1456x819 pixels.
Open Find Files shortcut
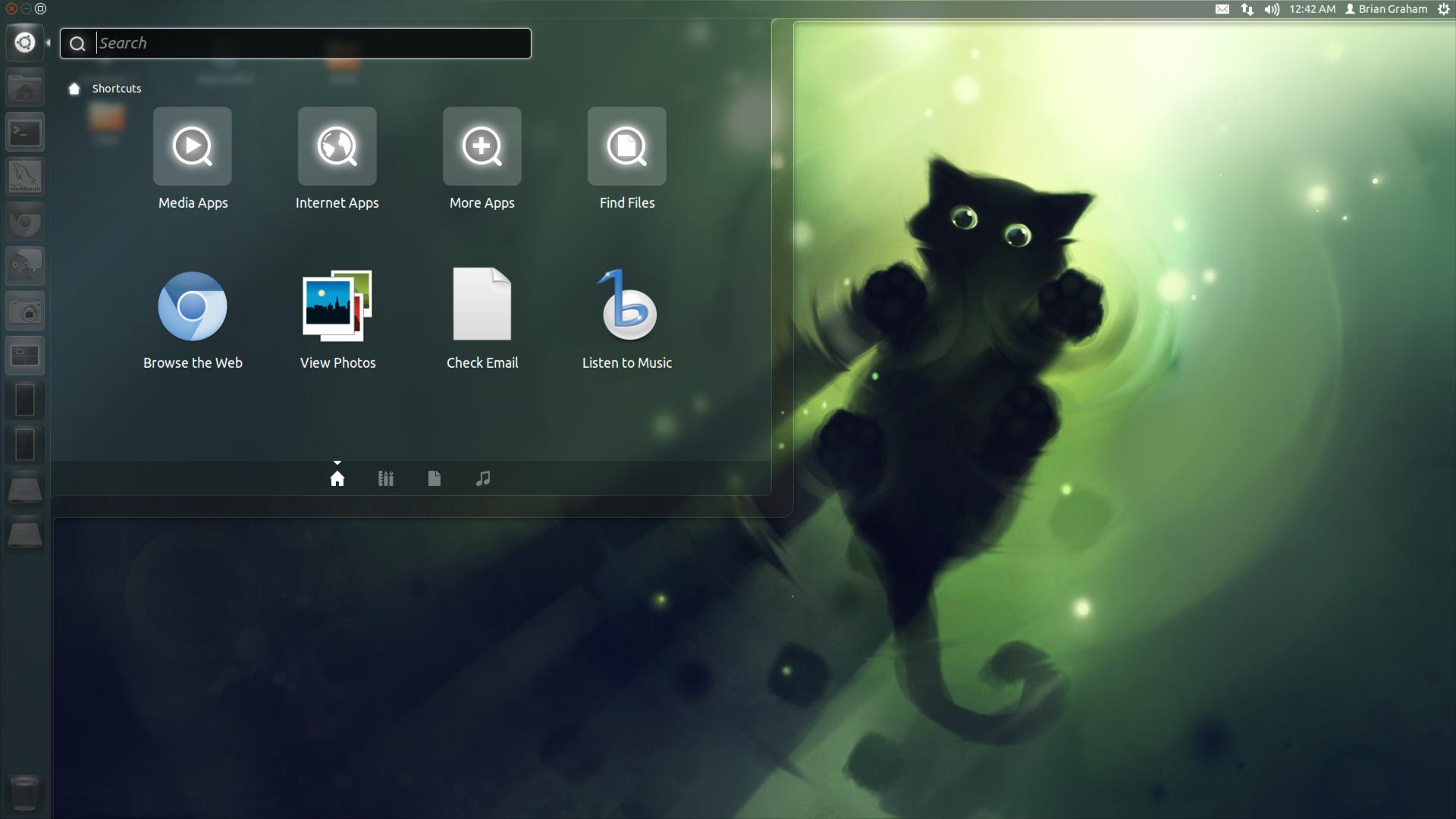pos(627,159)
